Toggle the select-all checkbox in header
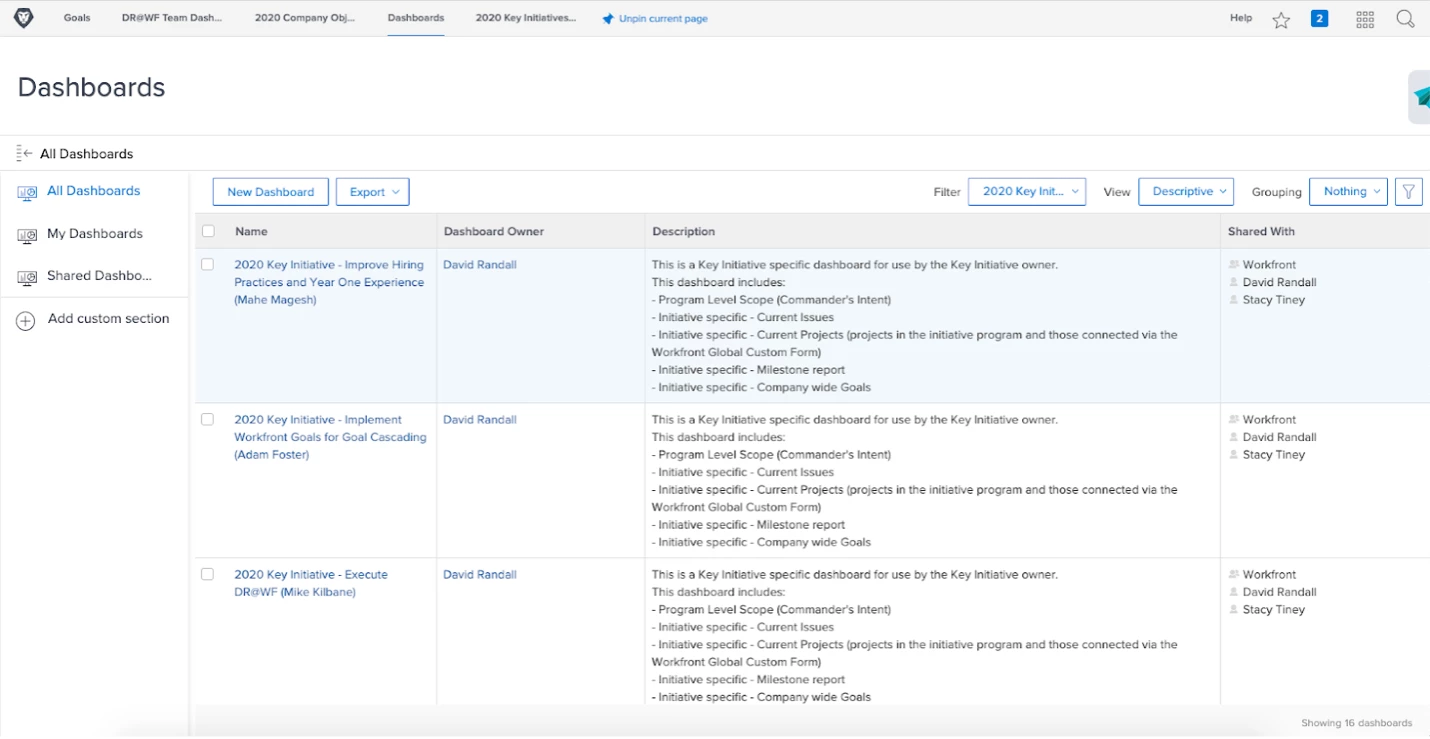The image size is (1430, 739). (208, 231)
